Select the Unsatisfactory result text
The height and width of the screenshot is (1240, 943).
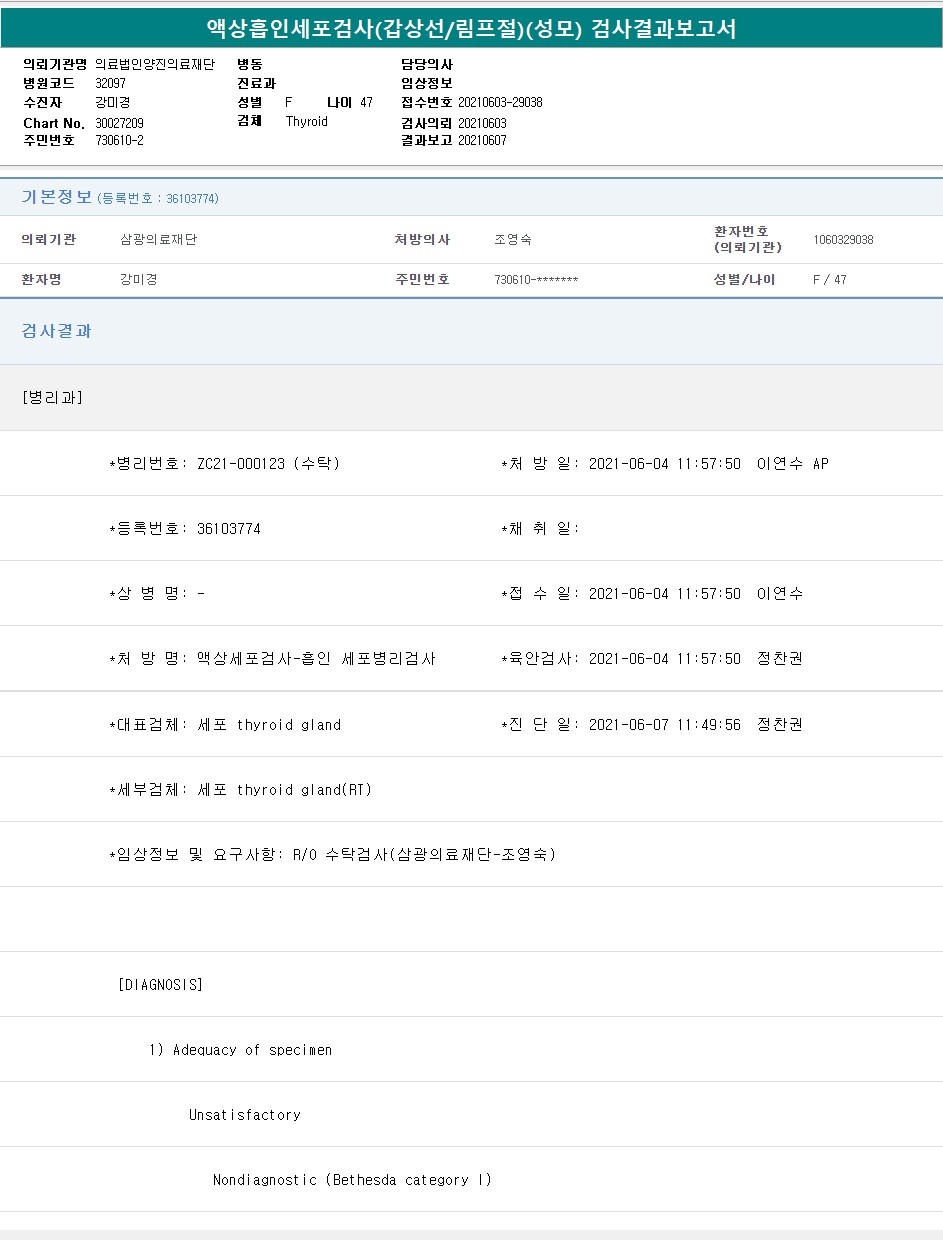[245, 1115]
